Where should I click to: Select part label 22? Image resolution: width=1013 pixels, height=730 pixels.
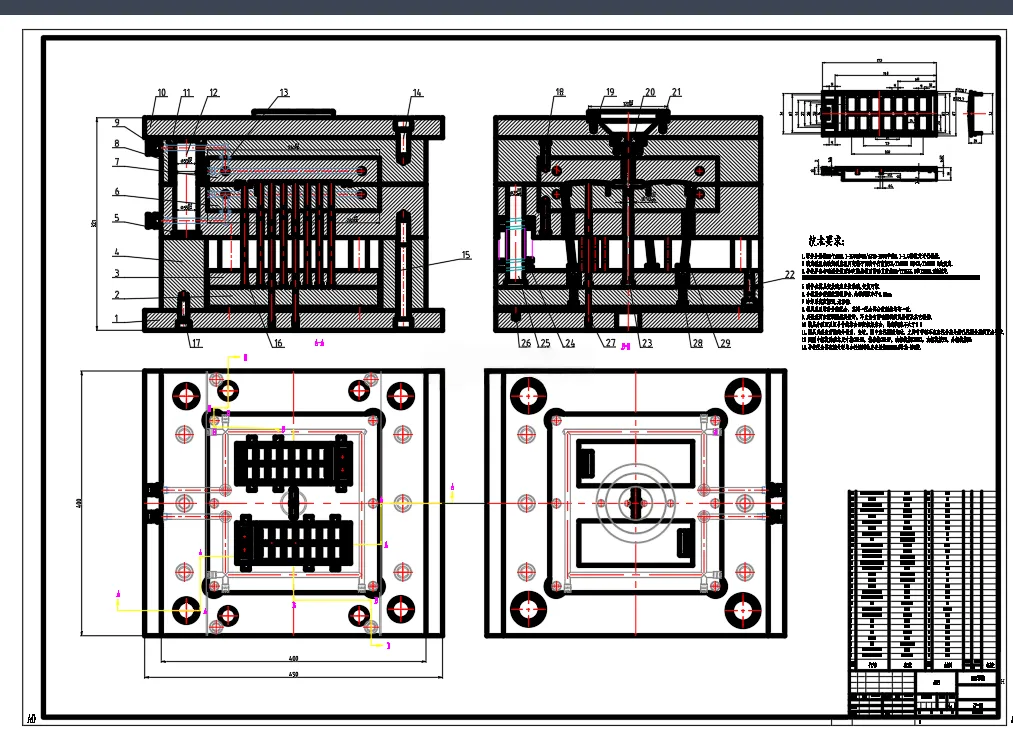[789, 274]
